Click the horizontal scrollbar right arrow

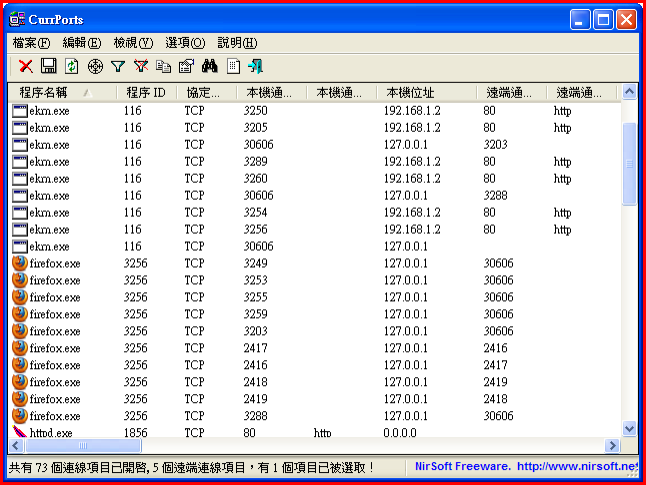click(612, 445)
